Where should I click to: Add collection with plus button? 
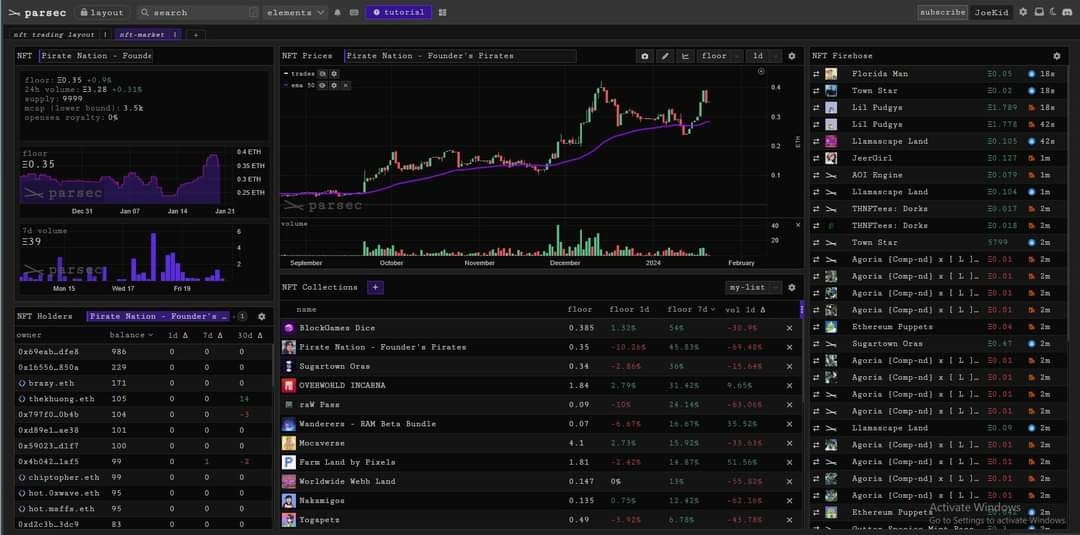(x=375, y=287)
